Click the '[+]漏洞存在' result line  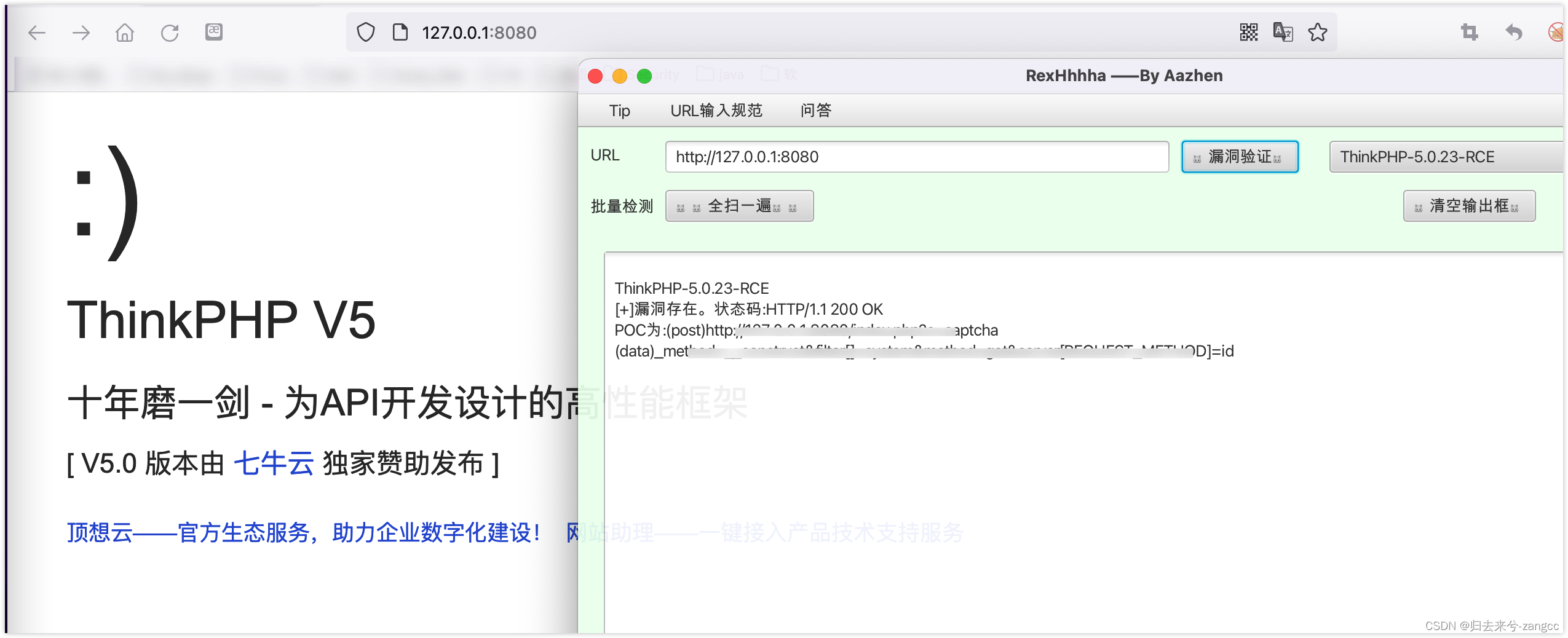point(748,309)
